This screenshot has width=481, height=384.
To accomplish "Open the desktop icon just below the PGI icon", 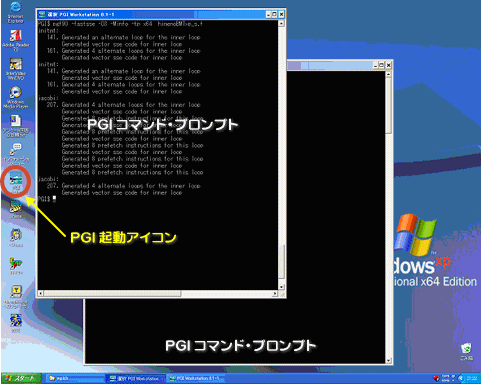I will pos(16,209).
